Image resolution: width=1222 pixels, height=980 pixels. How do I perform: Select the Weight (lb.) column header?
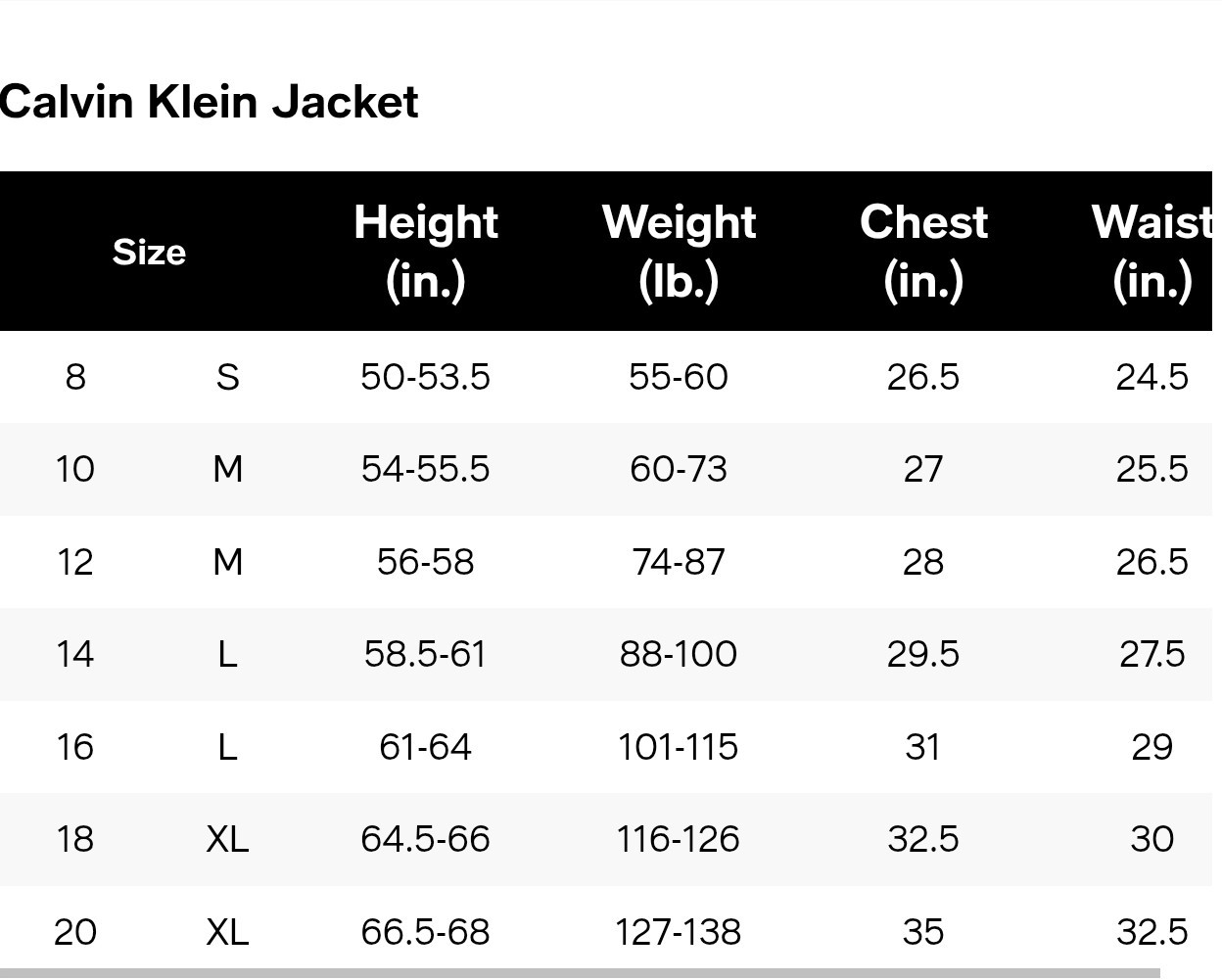[x=679, y=251]
